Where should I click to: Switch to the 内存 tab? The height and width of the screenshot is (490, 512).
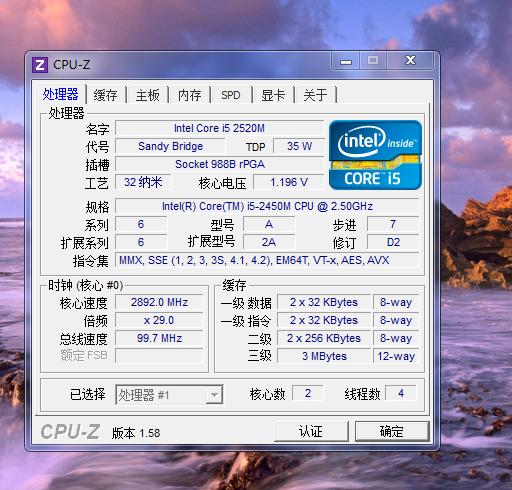[x=190, y=95]
